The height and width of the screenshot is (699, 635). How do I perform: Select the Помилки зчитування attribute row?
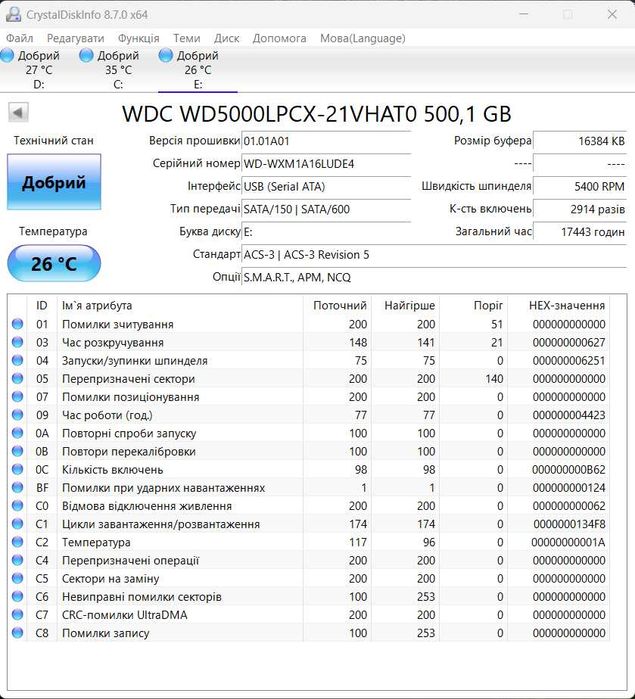[x=309, y=324]
